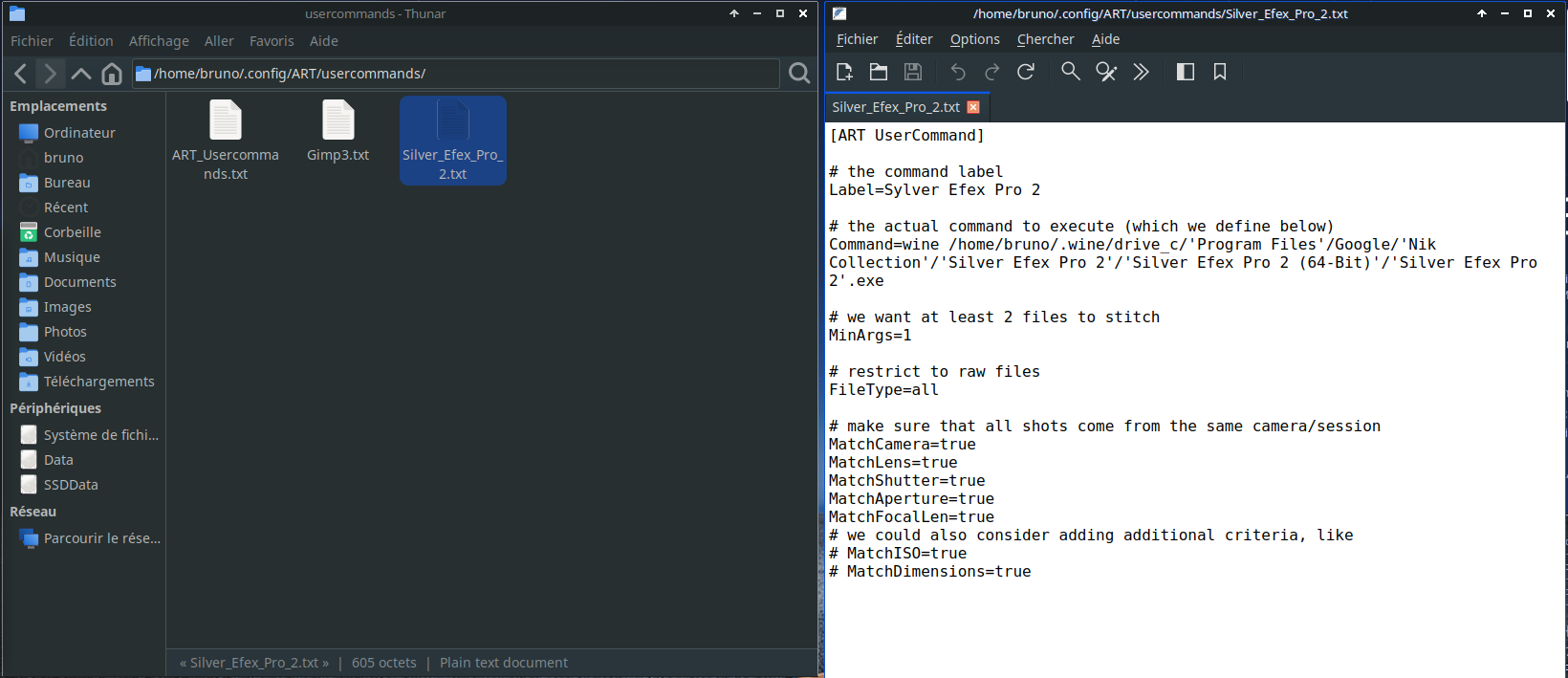Click the Thunar location path field
1568x678 pixels.
pyautogui.click(x=459, y=74)
